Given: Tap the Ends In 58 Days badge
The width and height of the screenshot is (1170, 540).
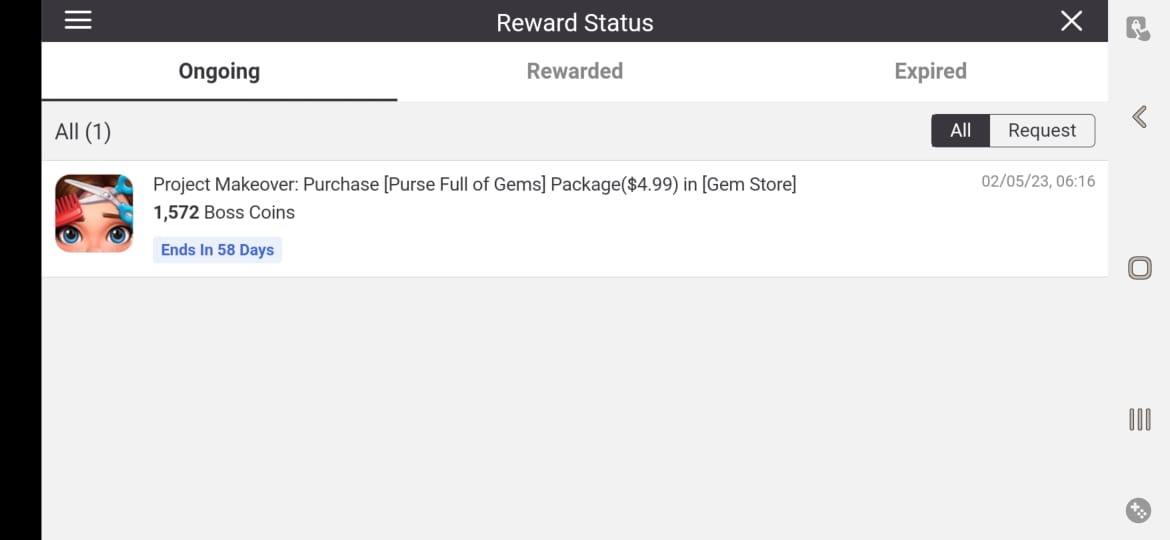Looking at the screenshot, I should pyautogui.click(x=217, y=250).
